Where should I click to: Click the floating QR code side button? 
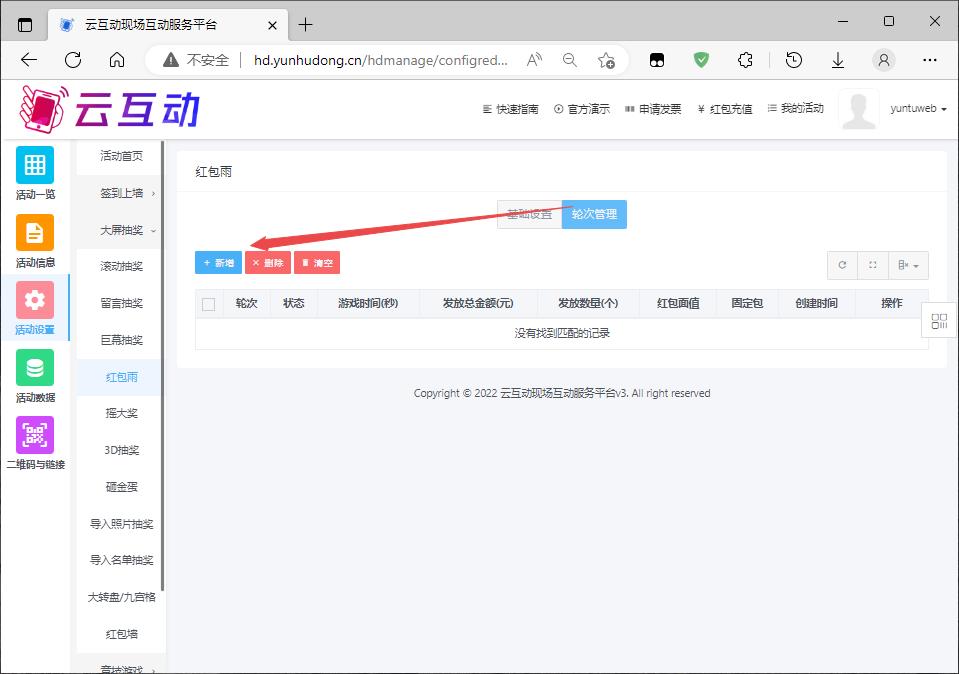939,320
